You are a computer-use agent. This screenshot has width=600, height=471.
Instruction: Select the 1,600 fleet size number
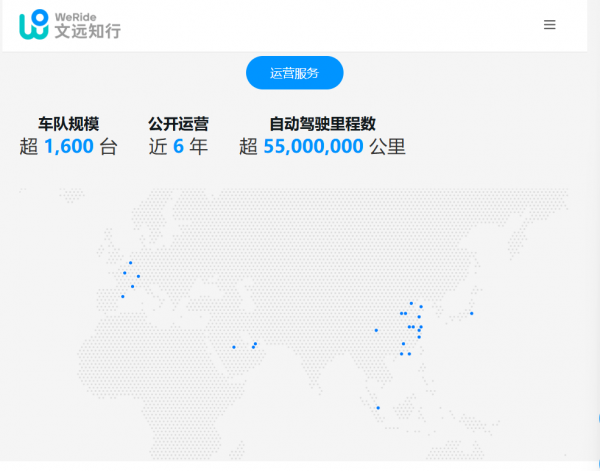tap(69, 147)
